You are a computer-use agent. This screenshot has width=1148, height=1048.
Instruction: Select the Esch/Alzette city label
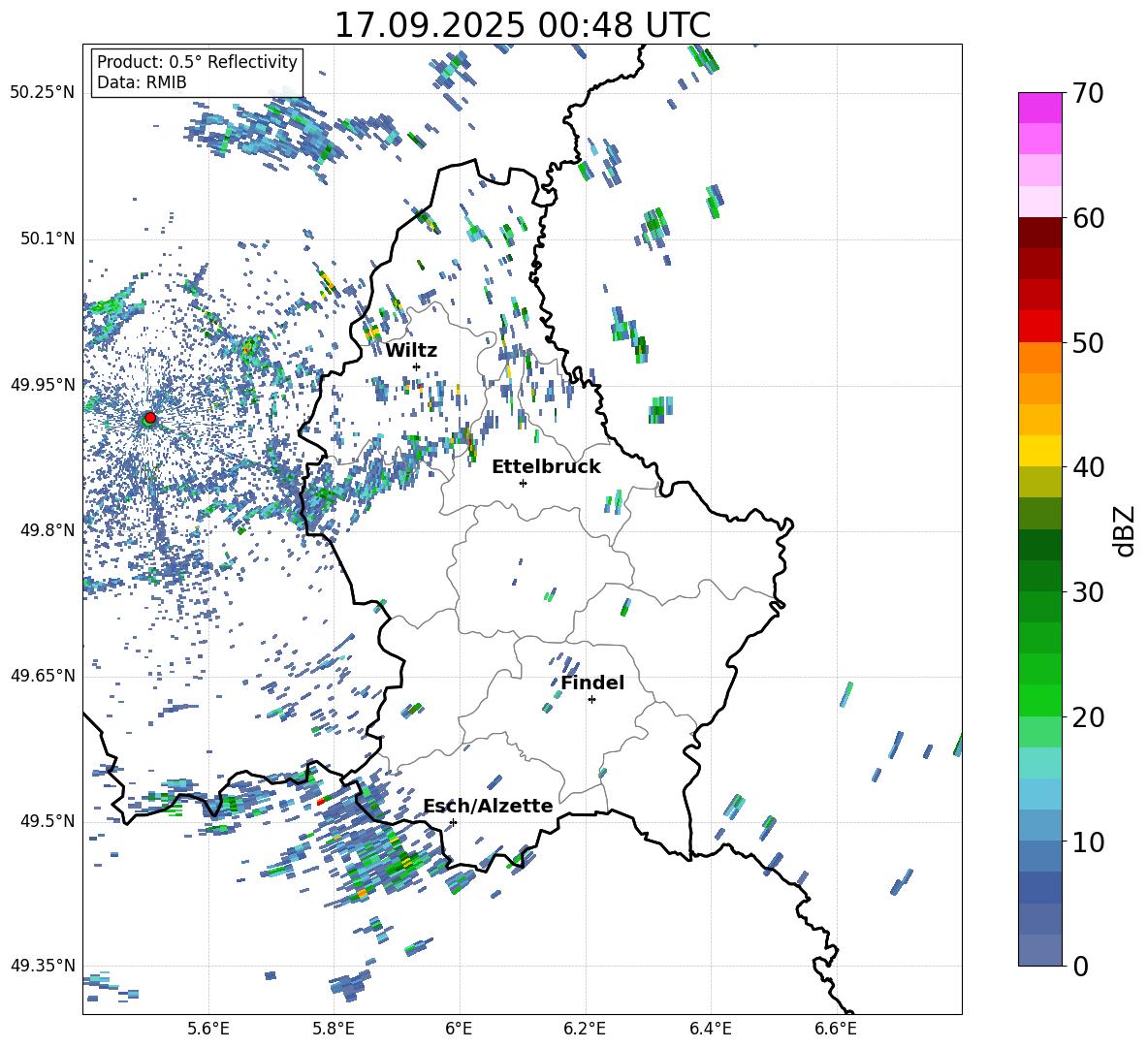click(x=488, y=806)
